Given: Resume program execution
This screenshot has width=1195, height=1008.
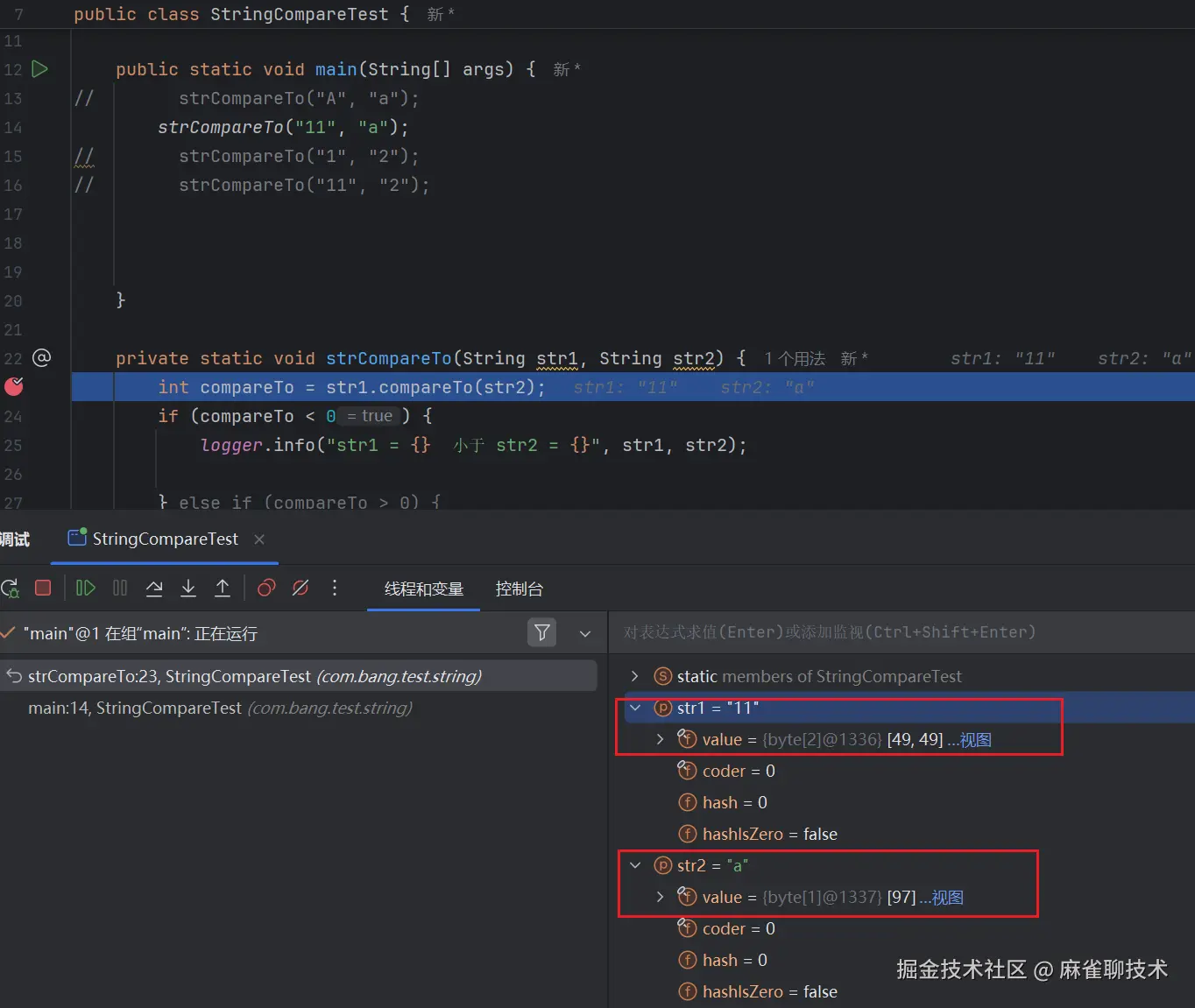Looking at the screenshot, I should 85,588.
